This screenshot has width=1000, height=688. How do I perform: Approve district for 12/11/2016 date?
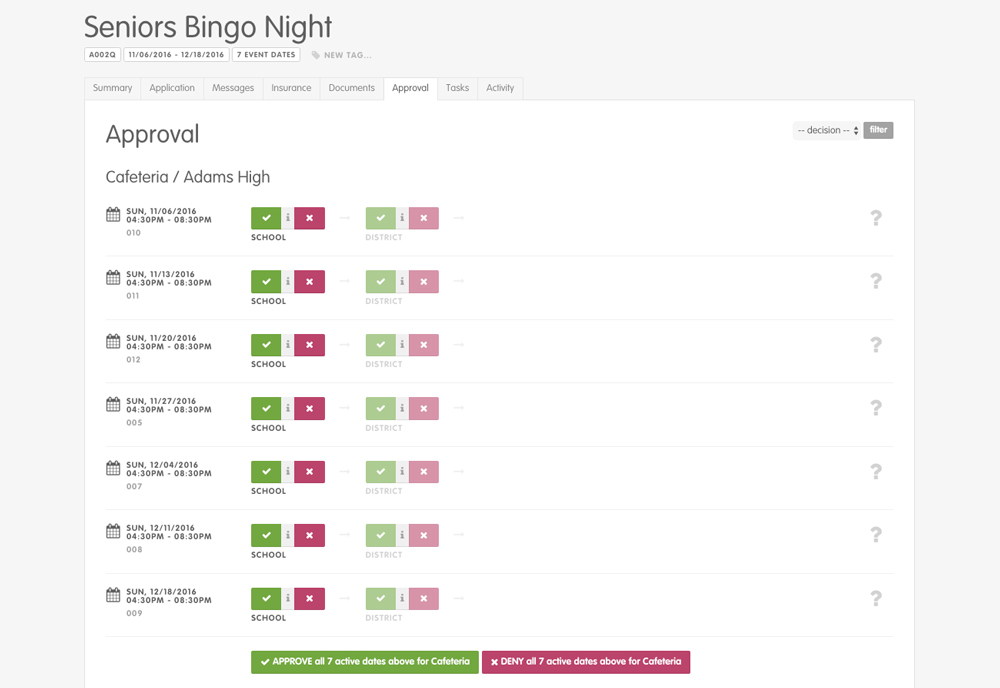381,535
